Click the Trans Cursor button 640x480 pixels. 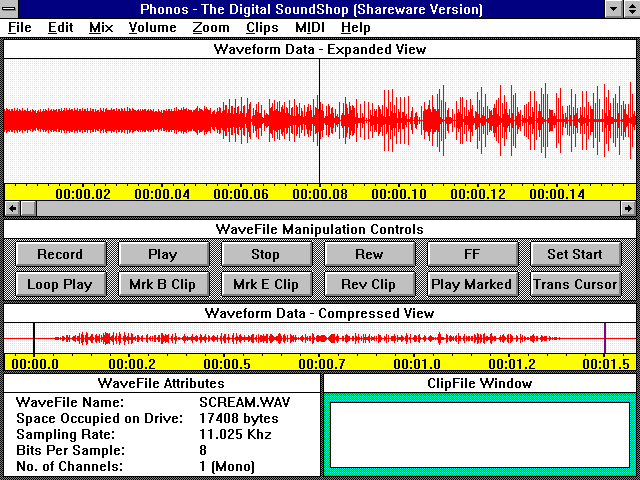click(575, 284)
